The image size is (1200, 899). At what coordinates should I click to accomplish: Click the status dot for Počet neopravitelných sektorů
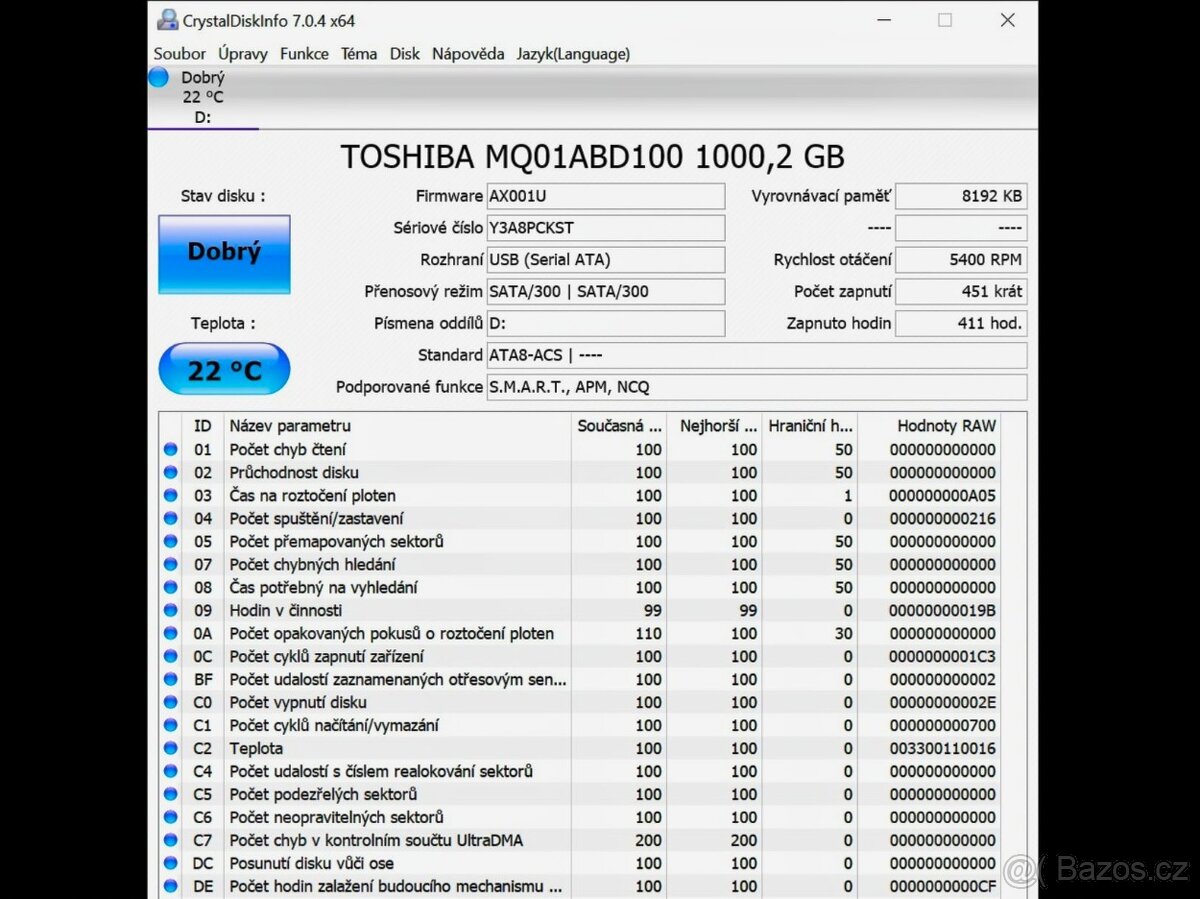(170, 817)
